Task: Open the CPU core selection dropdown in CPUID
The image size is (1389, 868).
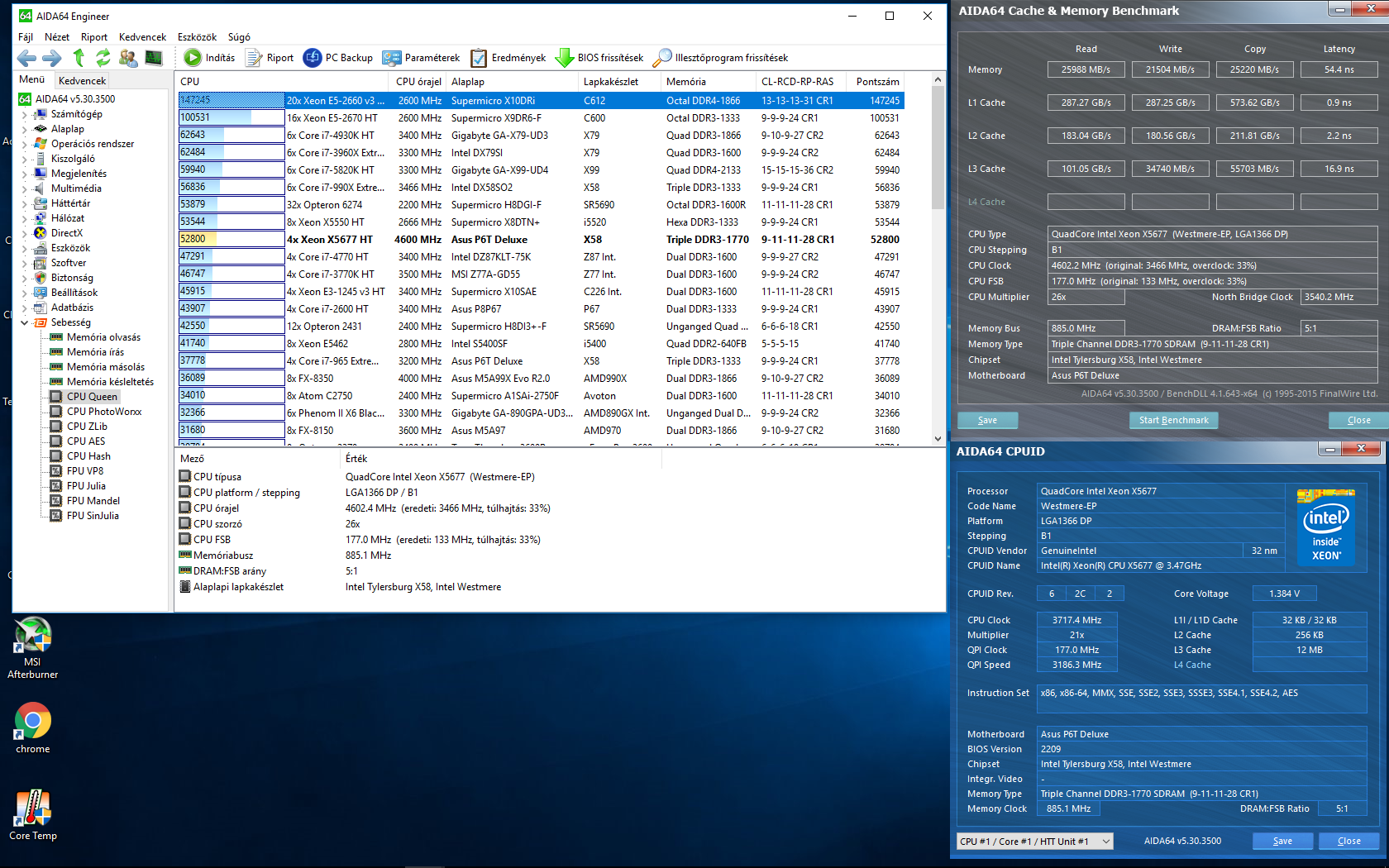Action: pyautogui.click(x=1034, y=842)
